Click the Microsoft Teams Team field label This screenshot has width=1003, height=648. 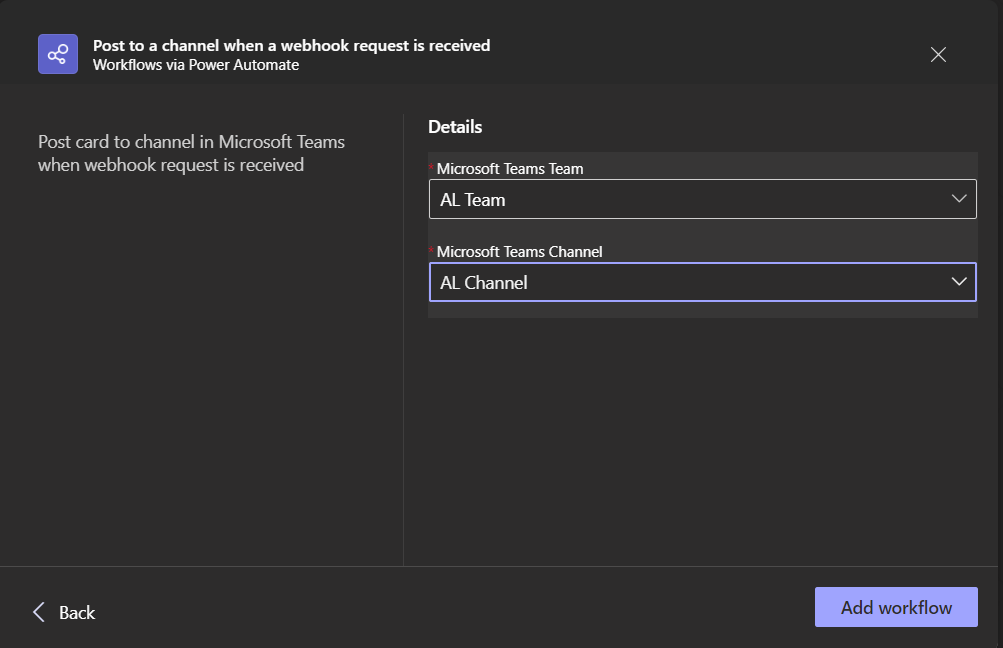(x=510, y=168)
